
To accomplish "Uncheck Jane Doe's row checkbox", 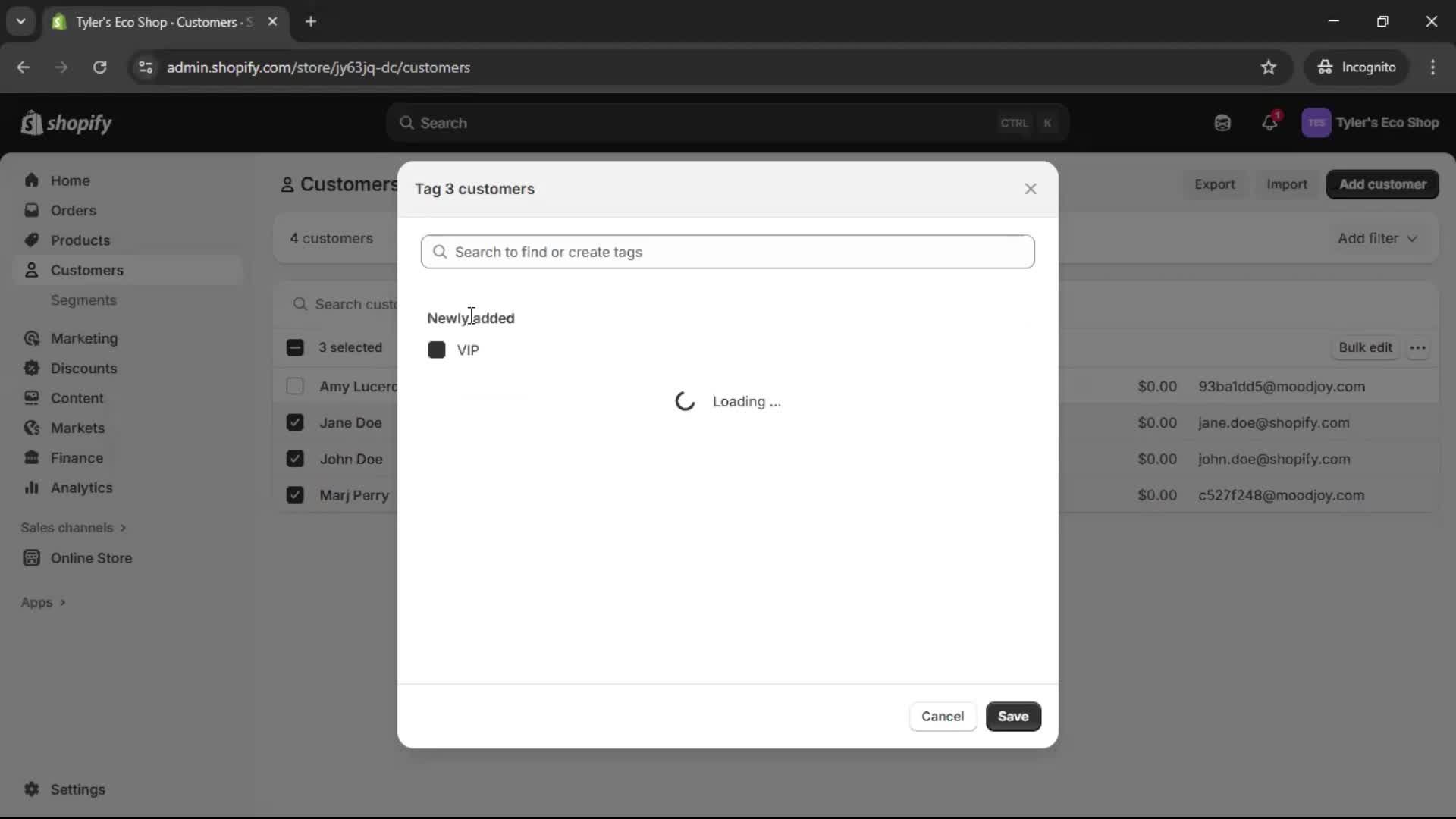I will tap(295, 422).
